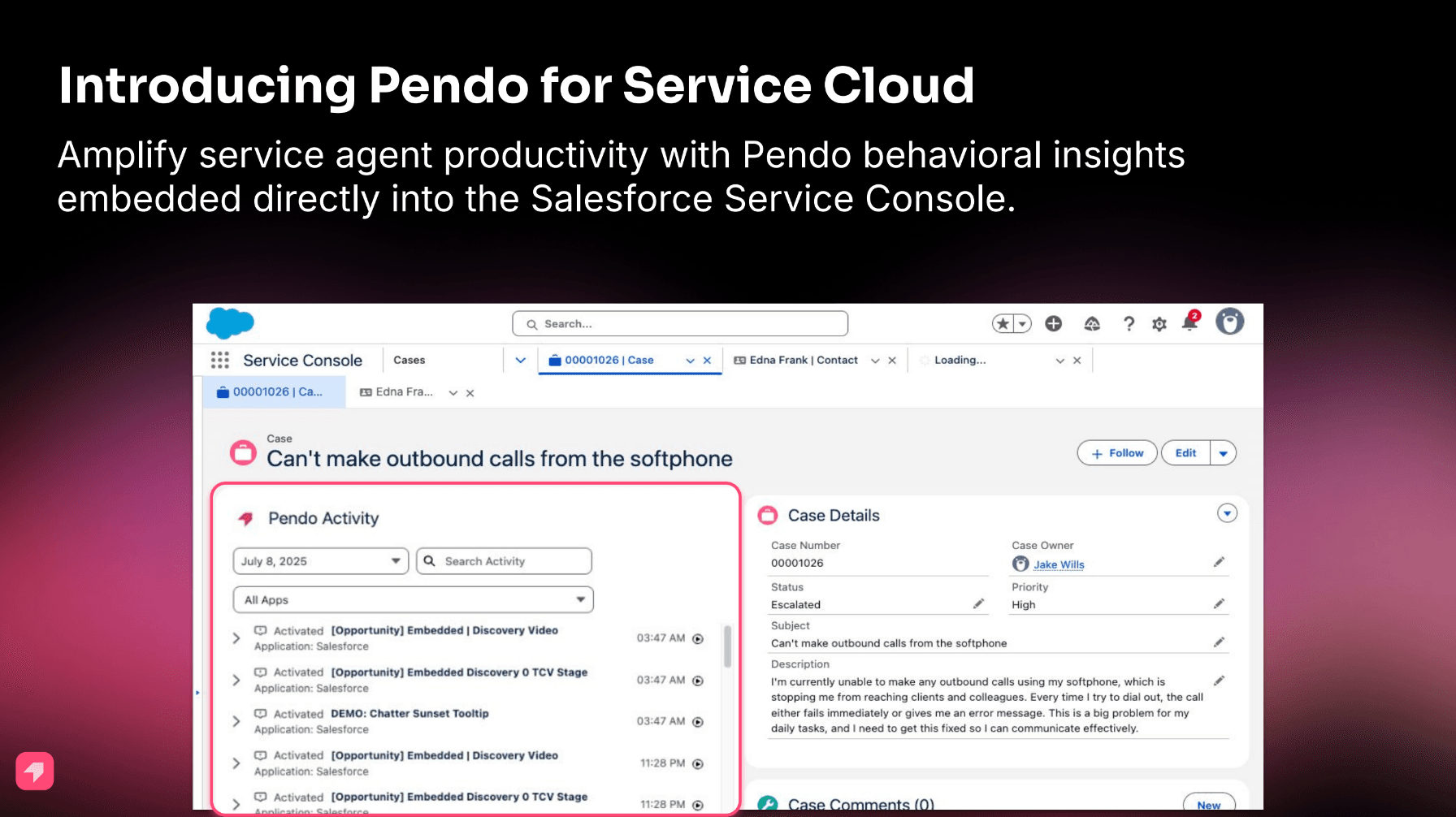
Task: Click the Edit button
Action: [1185, 453]
